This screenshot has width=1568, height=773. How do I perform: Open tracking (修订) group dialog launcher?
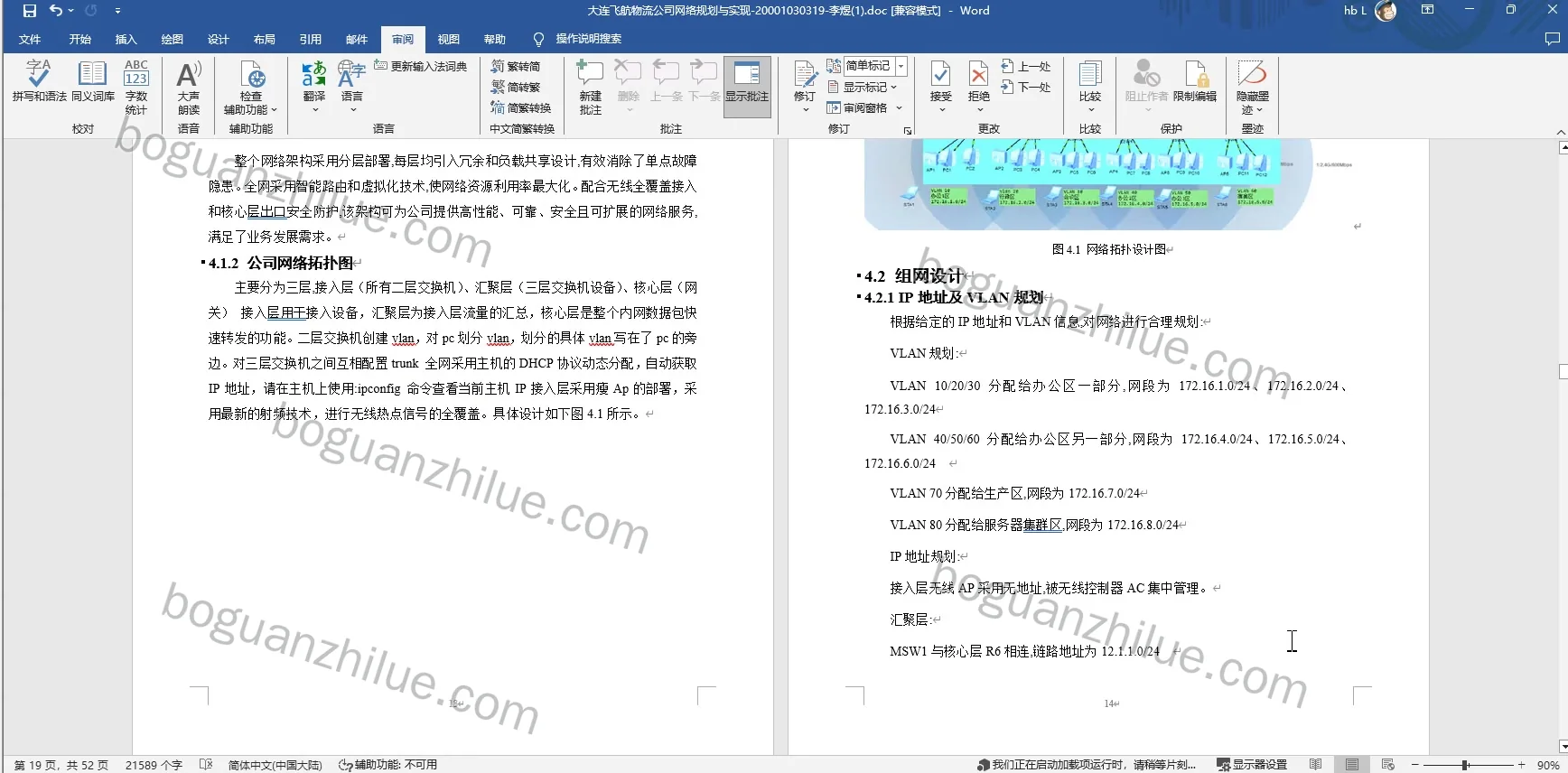point(907,130)
